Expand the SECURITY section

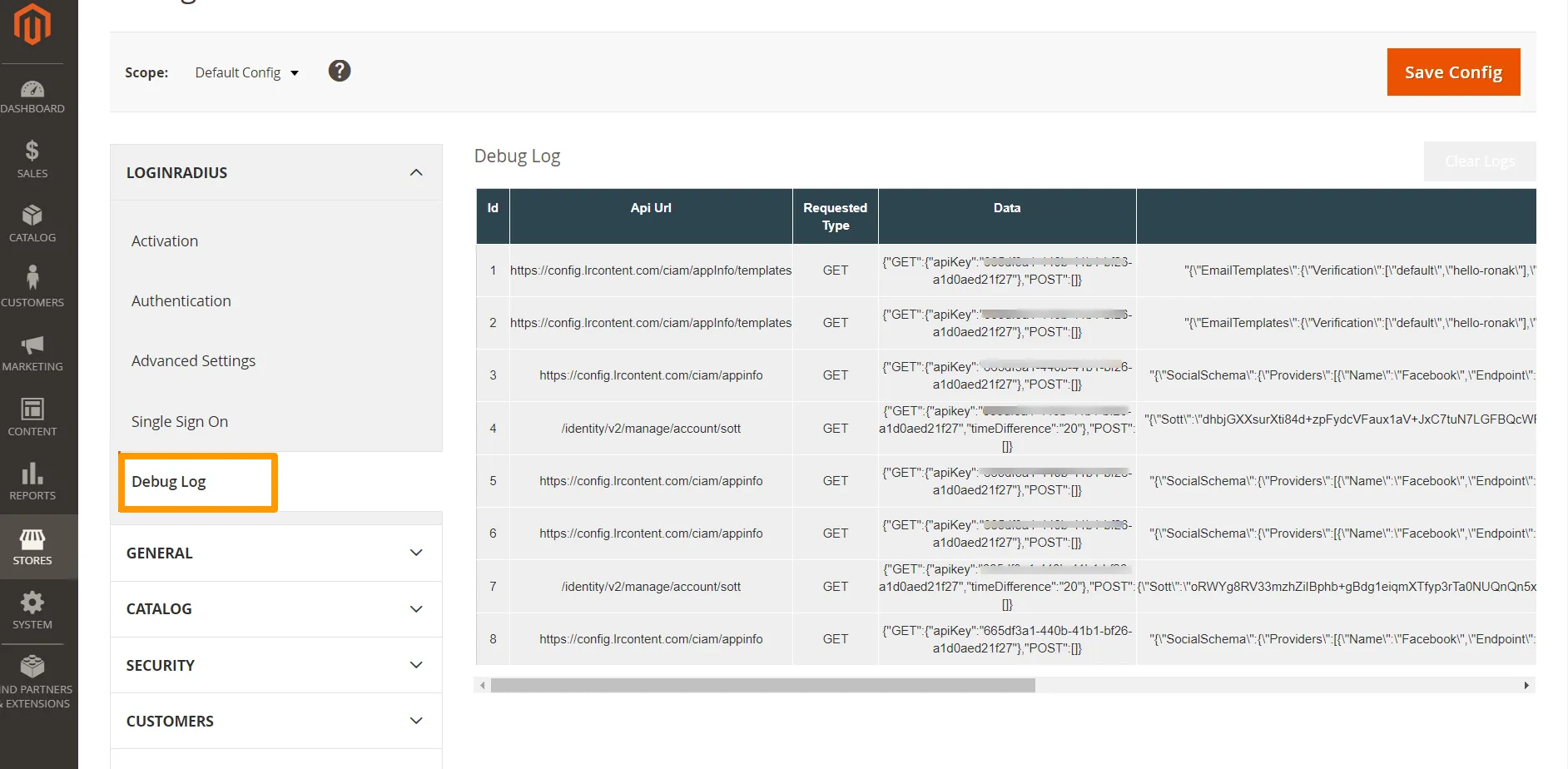(x=416, y=665)
